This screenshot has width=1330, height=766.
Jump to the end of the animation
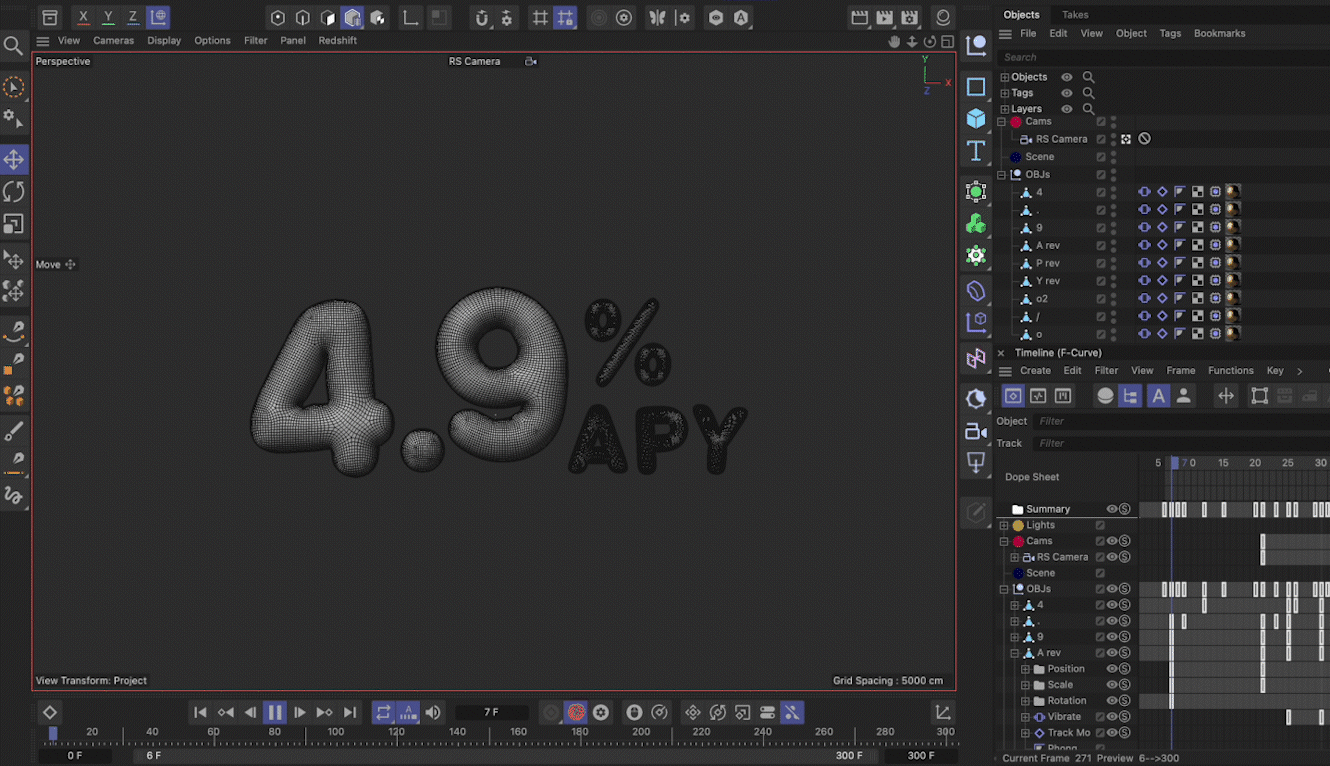click(350, 712)
